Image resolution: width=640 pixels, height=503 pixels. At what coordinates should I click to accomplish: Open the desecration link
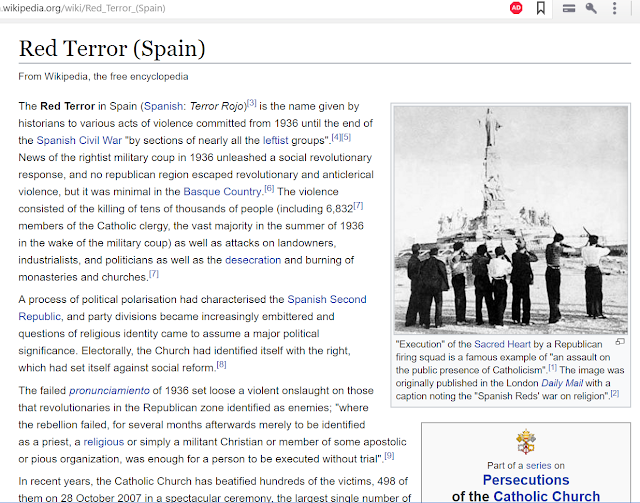coord(253,260)
